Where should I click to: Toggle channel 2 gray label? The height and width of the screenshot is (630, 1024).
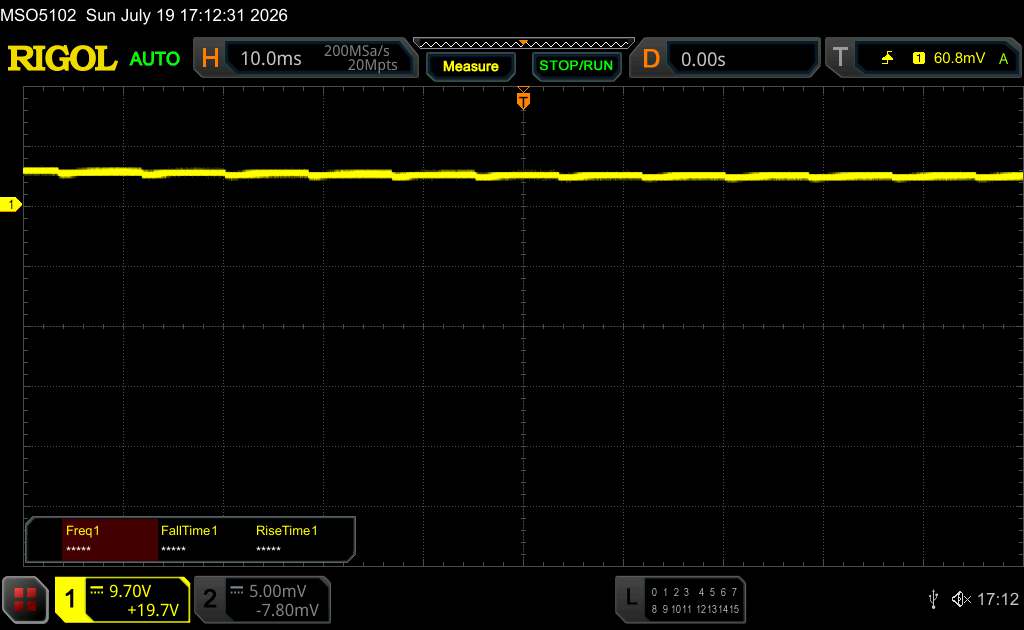[x=210, y=599]
